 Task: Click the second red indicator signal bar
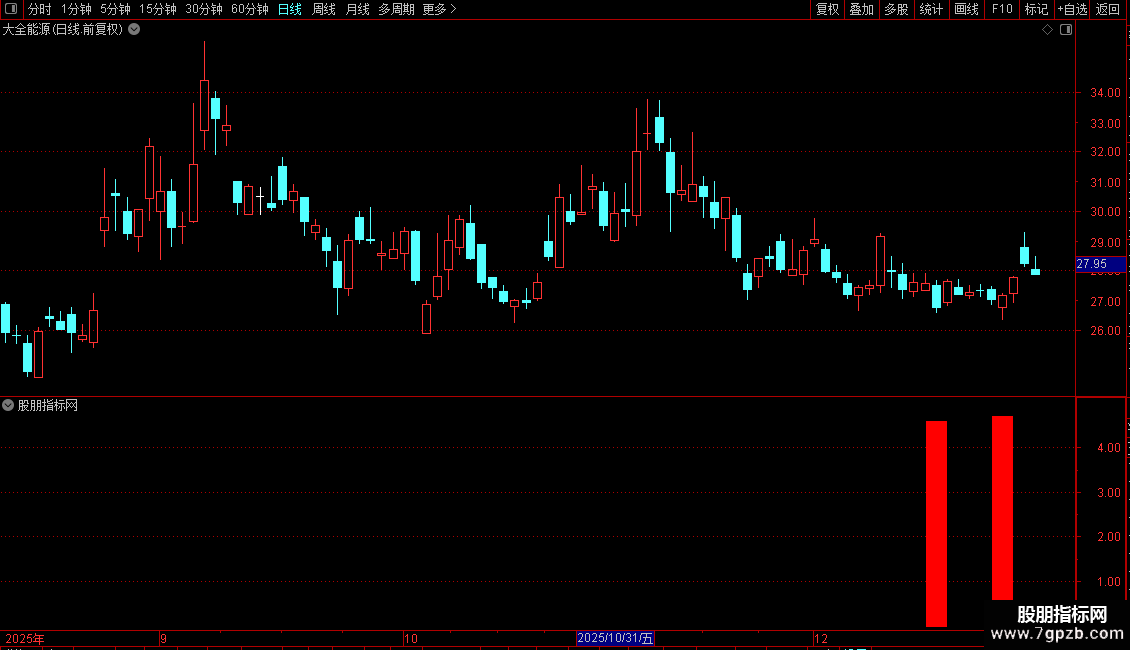point(1002,508)
